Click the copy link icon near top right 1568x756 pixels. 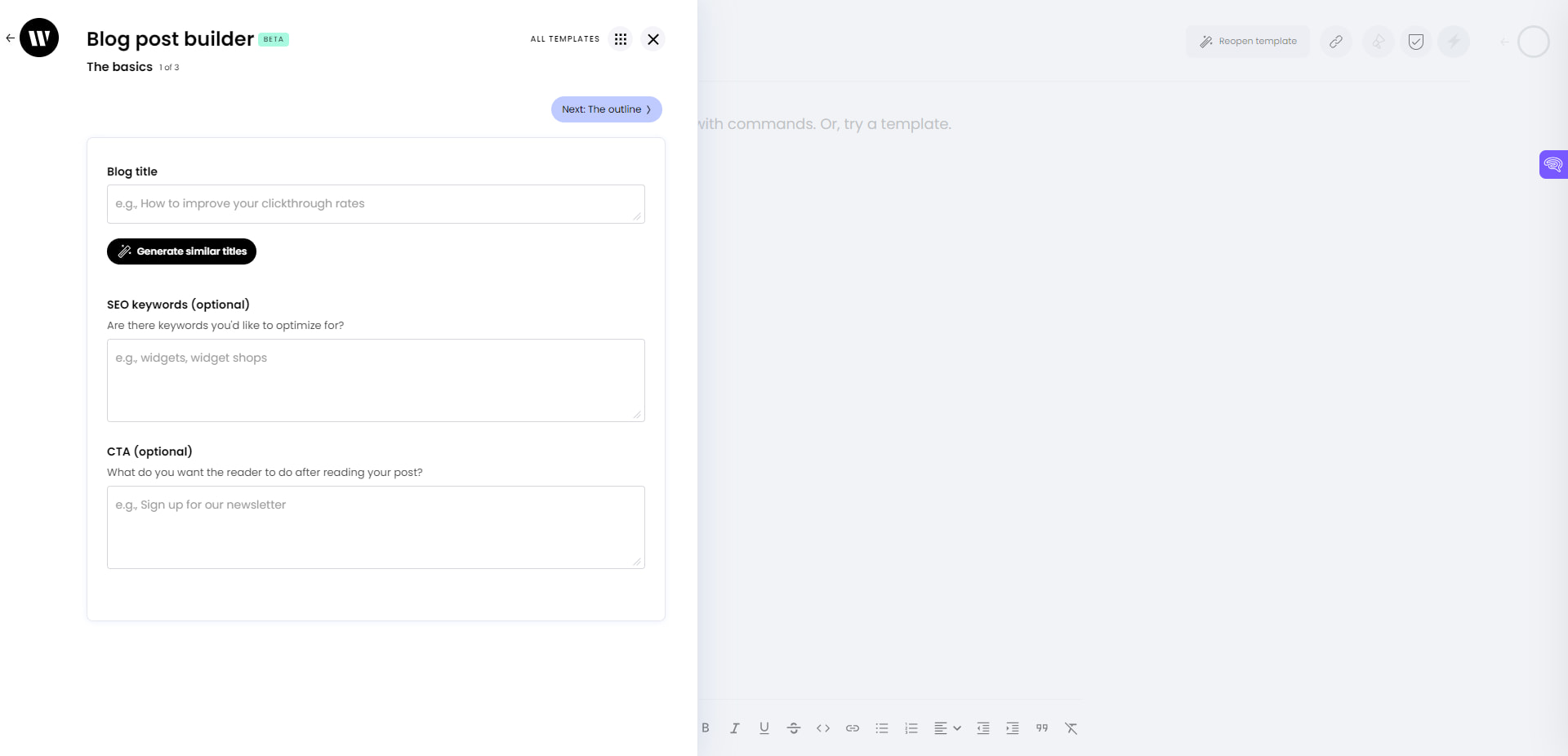(x=1337, y=42)
